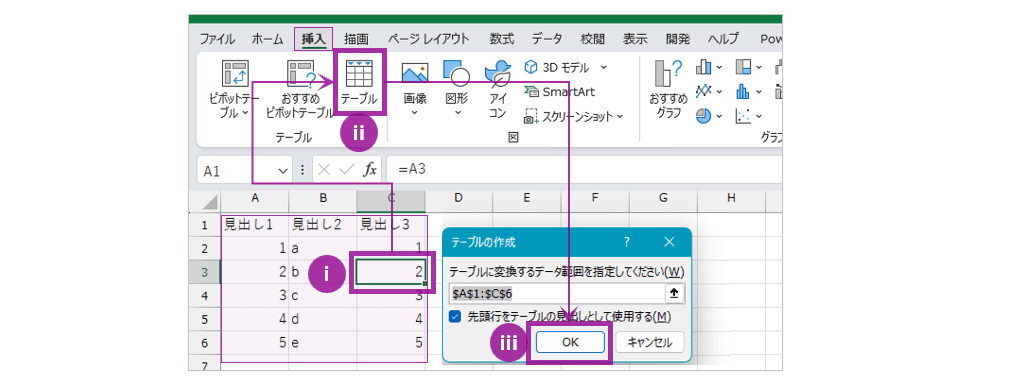Insert a pie chart icon
Screen dimensions: 1010x384
pos(703,116)
